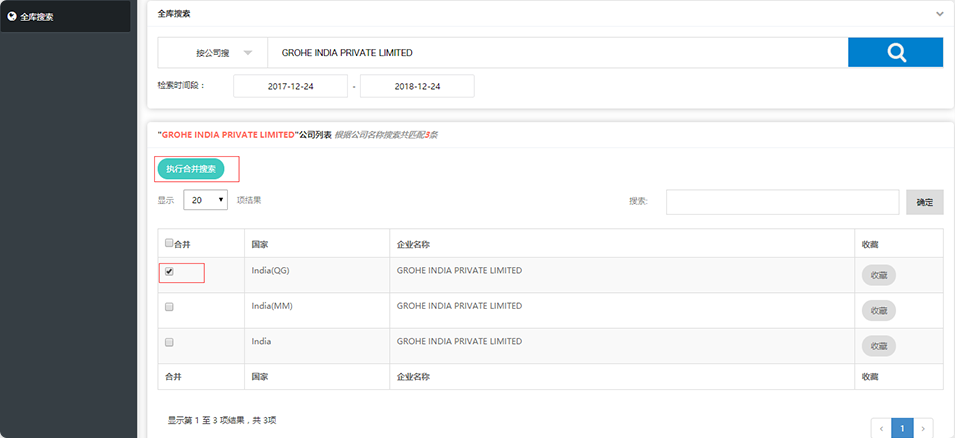The width and height of the screenshot is (955, 438).
Task: Open the 20 results-per-page dropdown
Action: (x=205, y=200)
